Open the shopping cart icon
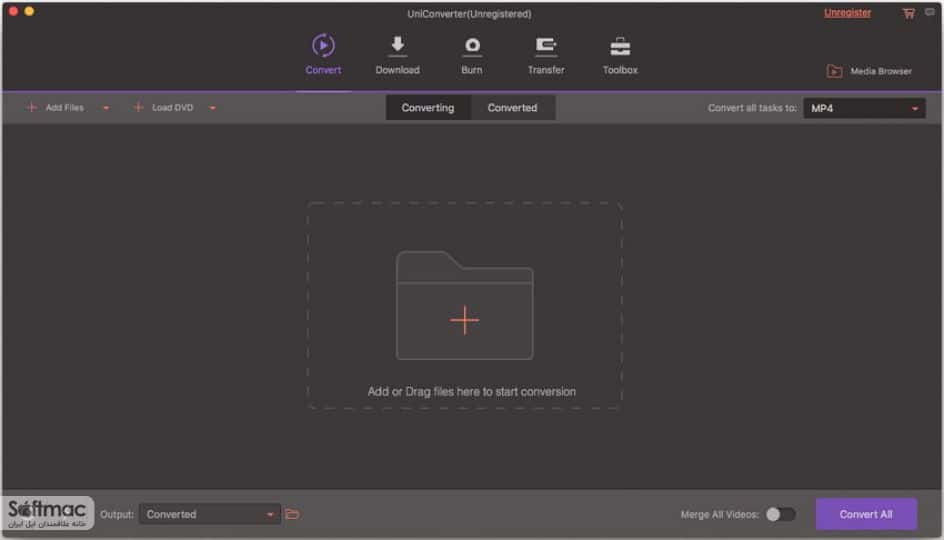 [908, 13]
